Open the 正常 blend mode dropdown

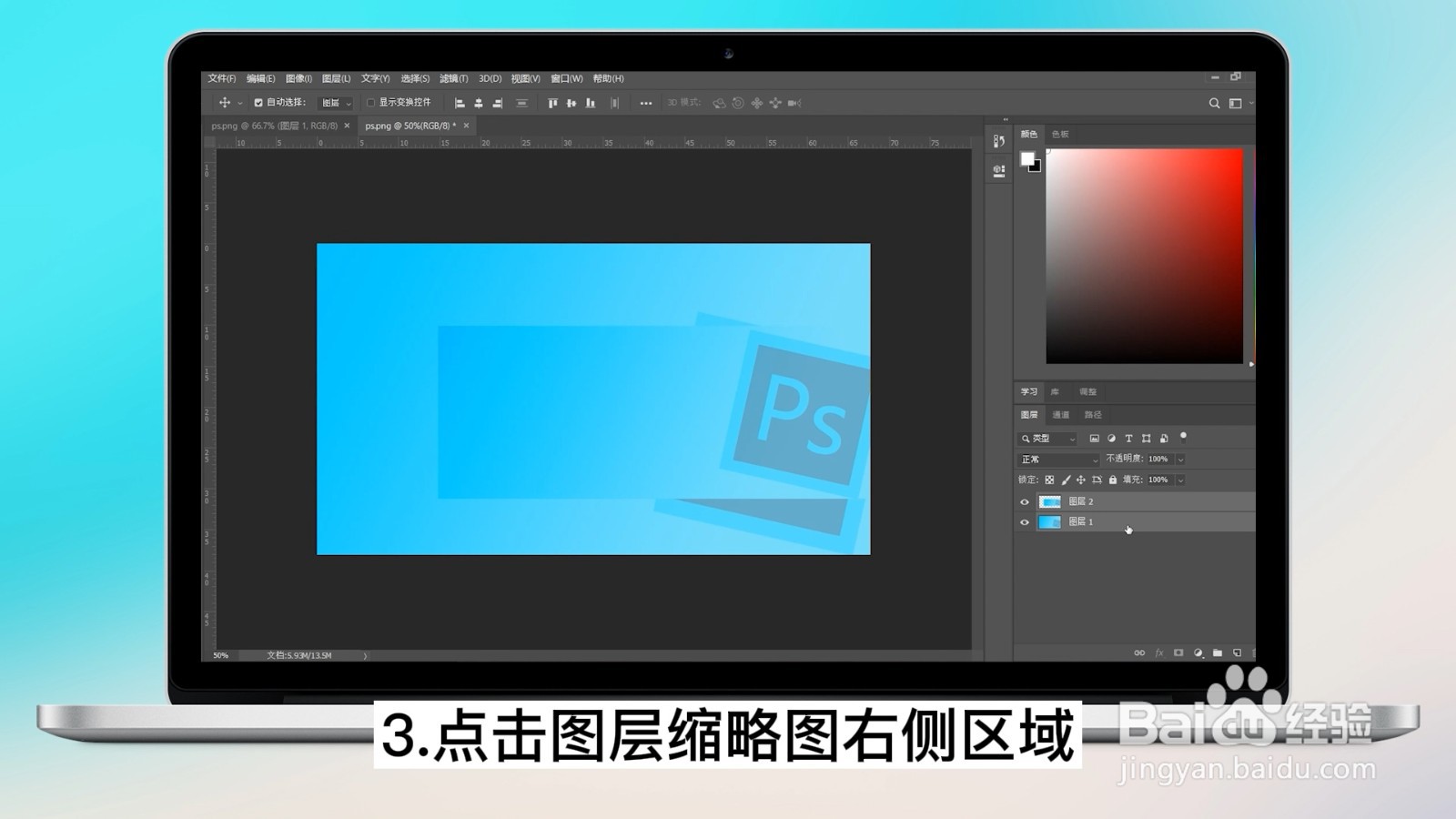pyautogui.click(x=1059, y=460)
